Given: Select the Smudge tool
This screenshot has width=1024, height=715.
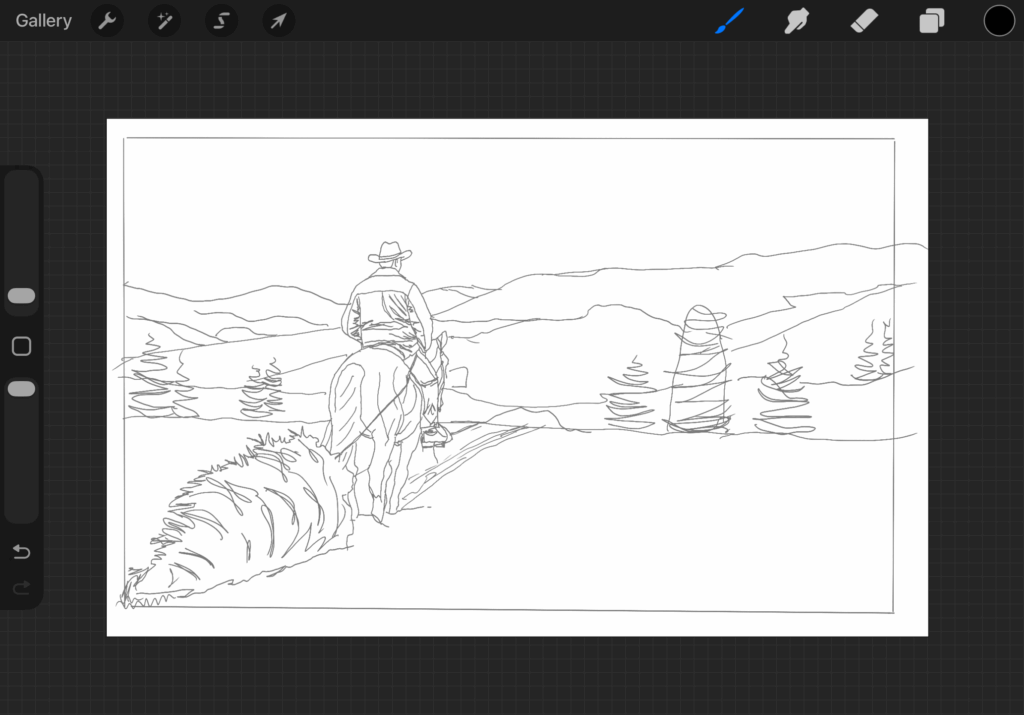Looking at the screenshot, I should 796,21.
